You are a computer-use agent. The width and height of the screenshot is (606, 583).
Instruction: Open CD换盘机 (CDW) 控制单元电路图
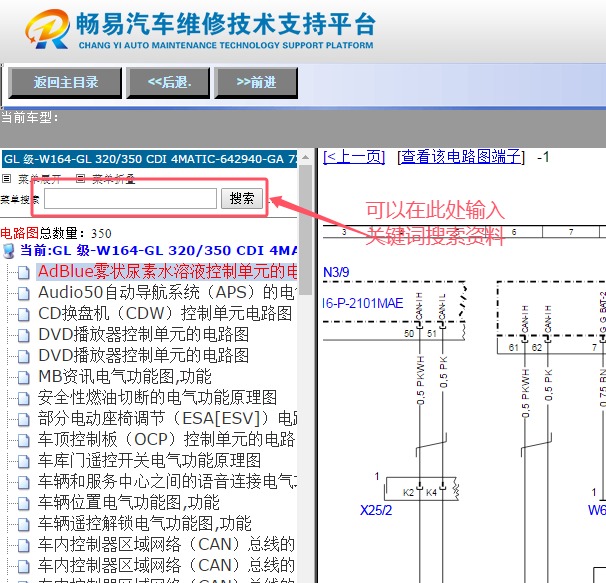pos(165,313)
